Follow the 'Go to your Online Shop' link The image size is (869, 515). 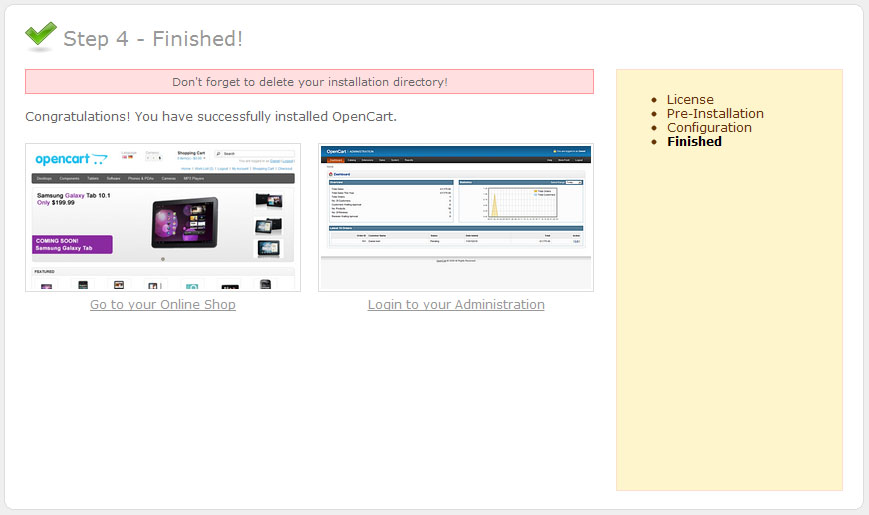[x=163, y=304]
